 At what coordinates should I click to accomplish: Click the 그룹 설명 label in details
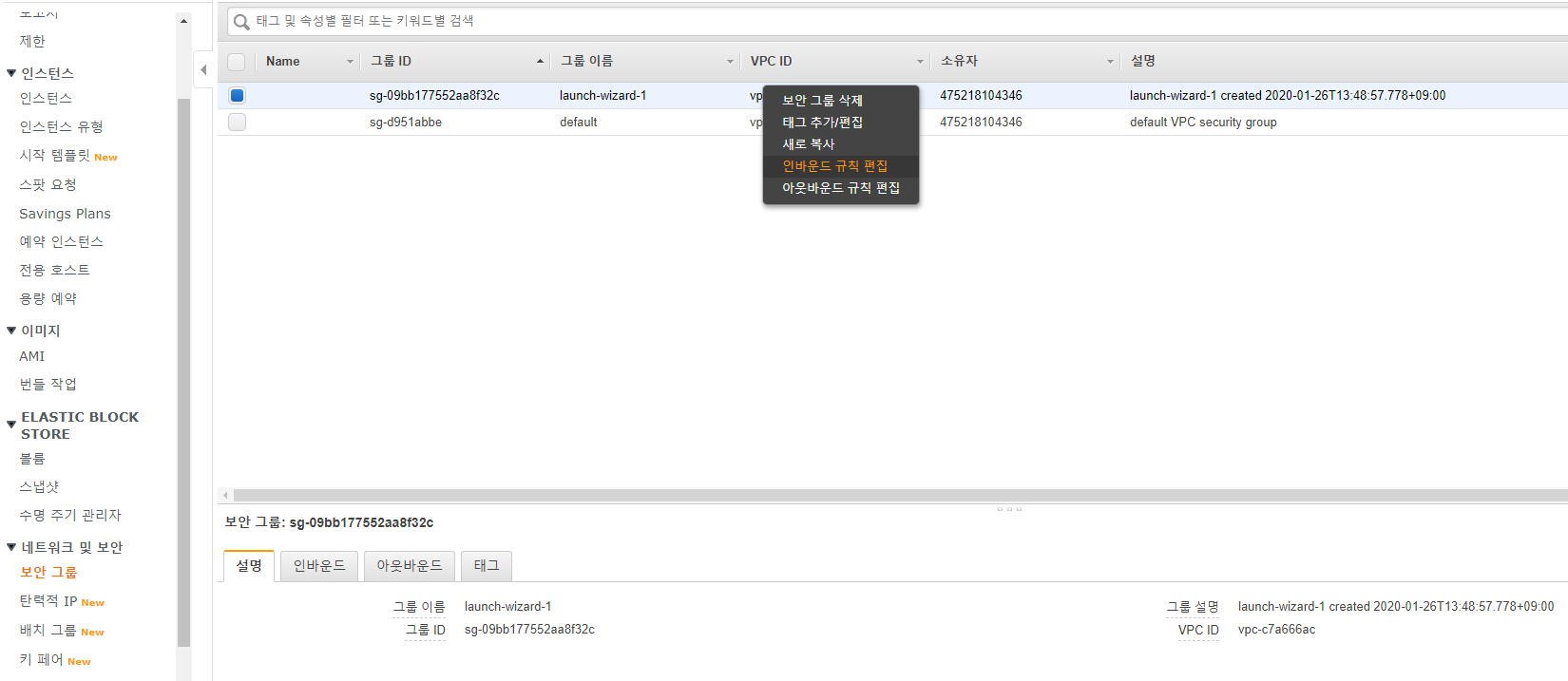point(1193,607)
